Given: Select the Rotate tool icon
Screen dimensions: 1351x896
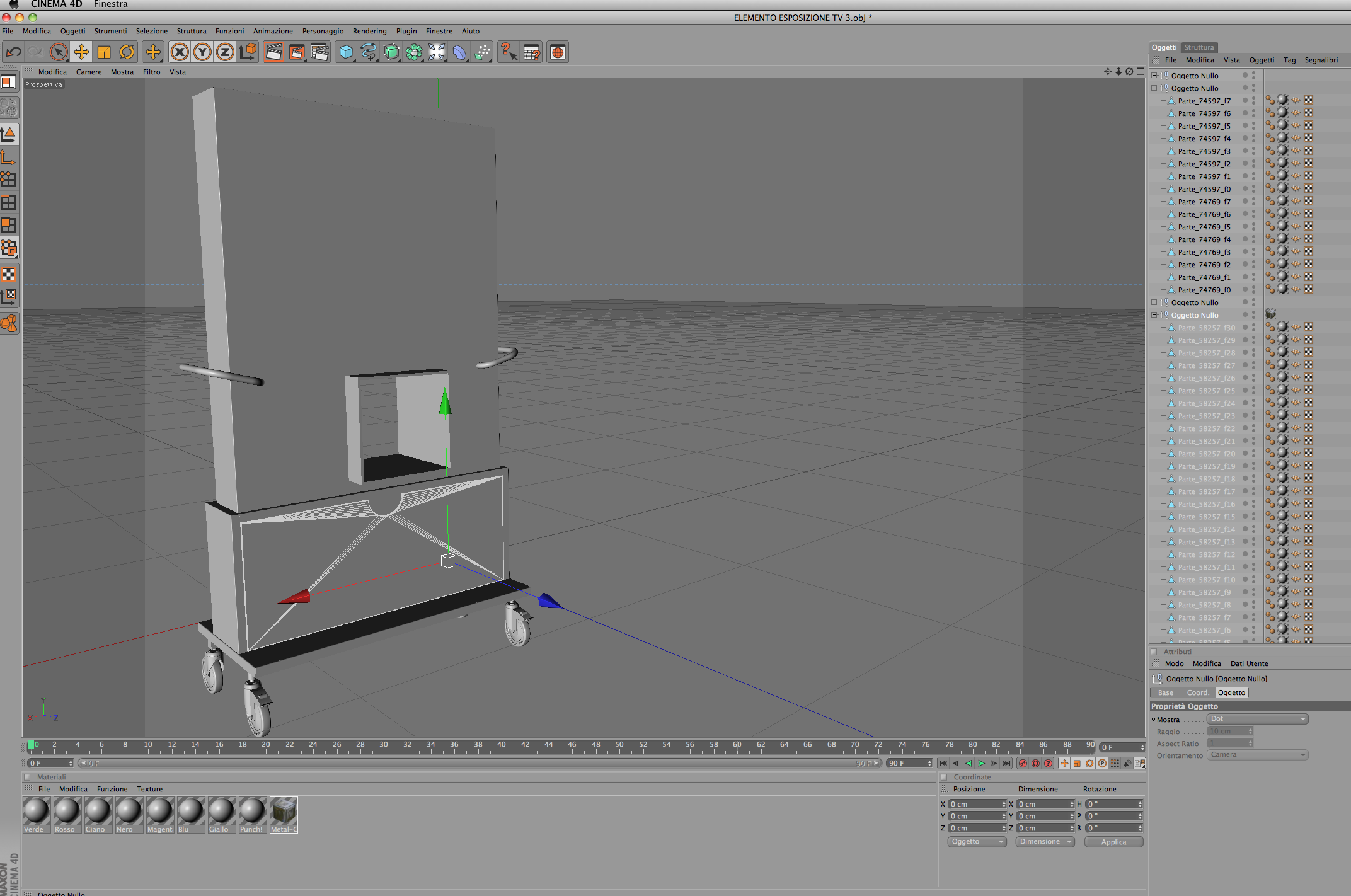Looking at the screenshot, I should click(127, 52).
